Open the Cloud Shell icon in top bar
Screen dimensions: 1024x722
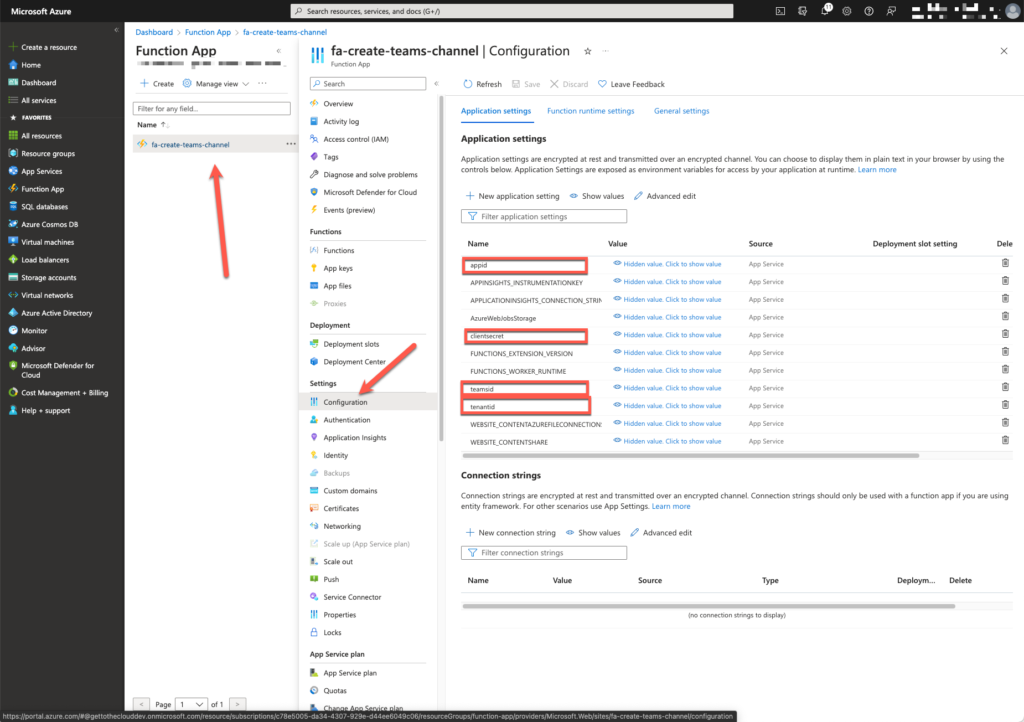[x=780, y=11]
